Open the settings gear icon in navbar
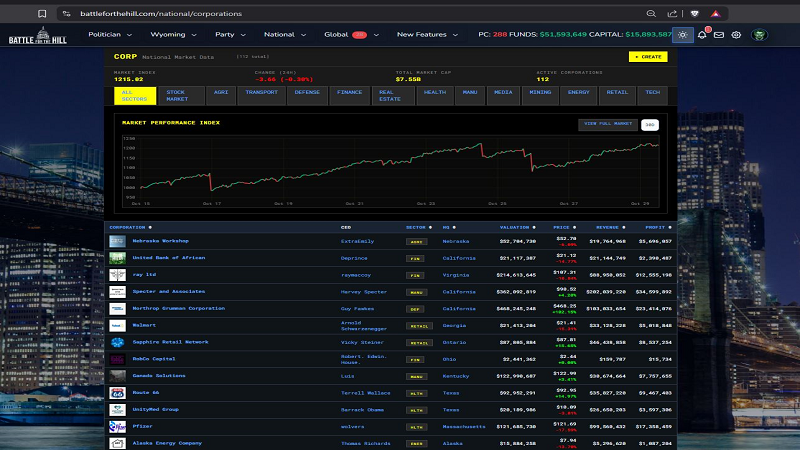Viewport: 800px width, 450px height. pyautogui.click(x=736, y=34)
